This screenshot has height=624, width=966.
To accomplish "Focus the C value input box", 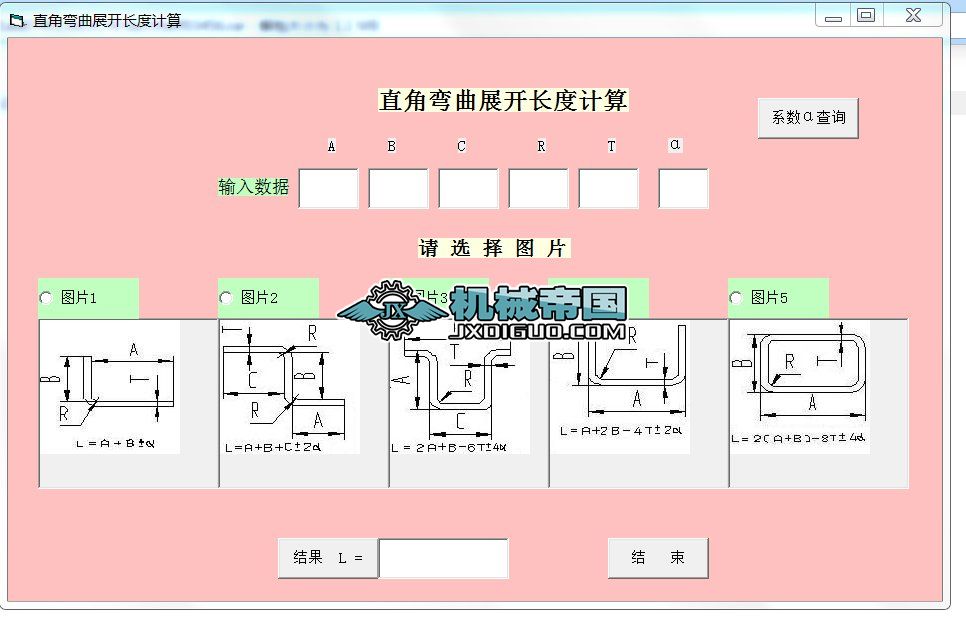I will tap(468, 188).
